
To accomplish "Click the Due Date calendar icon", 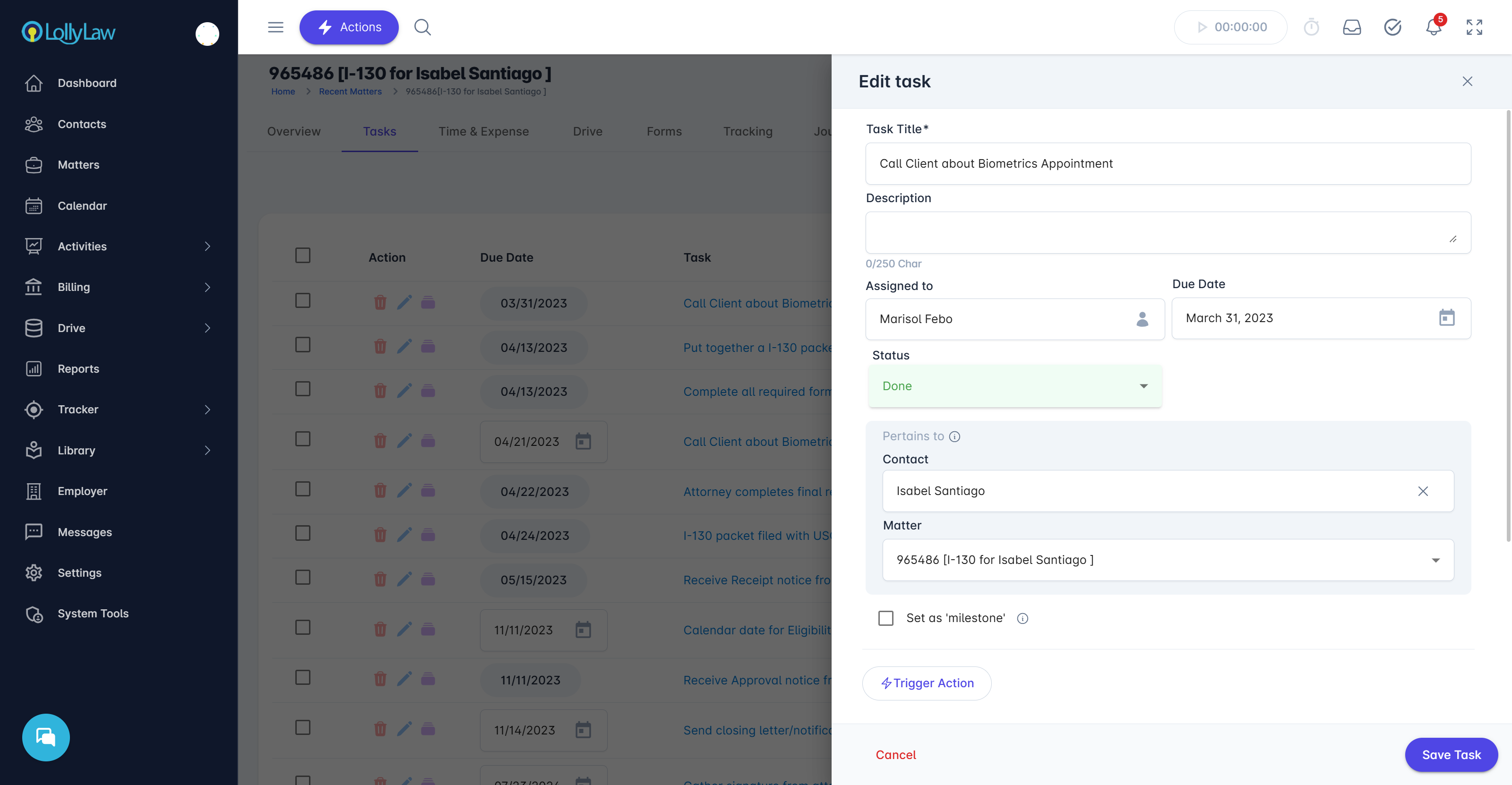I will tap(1446, 318).
